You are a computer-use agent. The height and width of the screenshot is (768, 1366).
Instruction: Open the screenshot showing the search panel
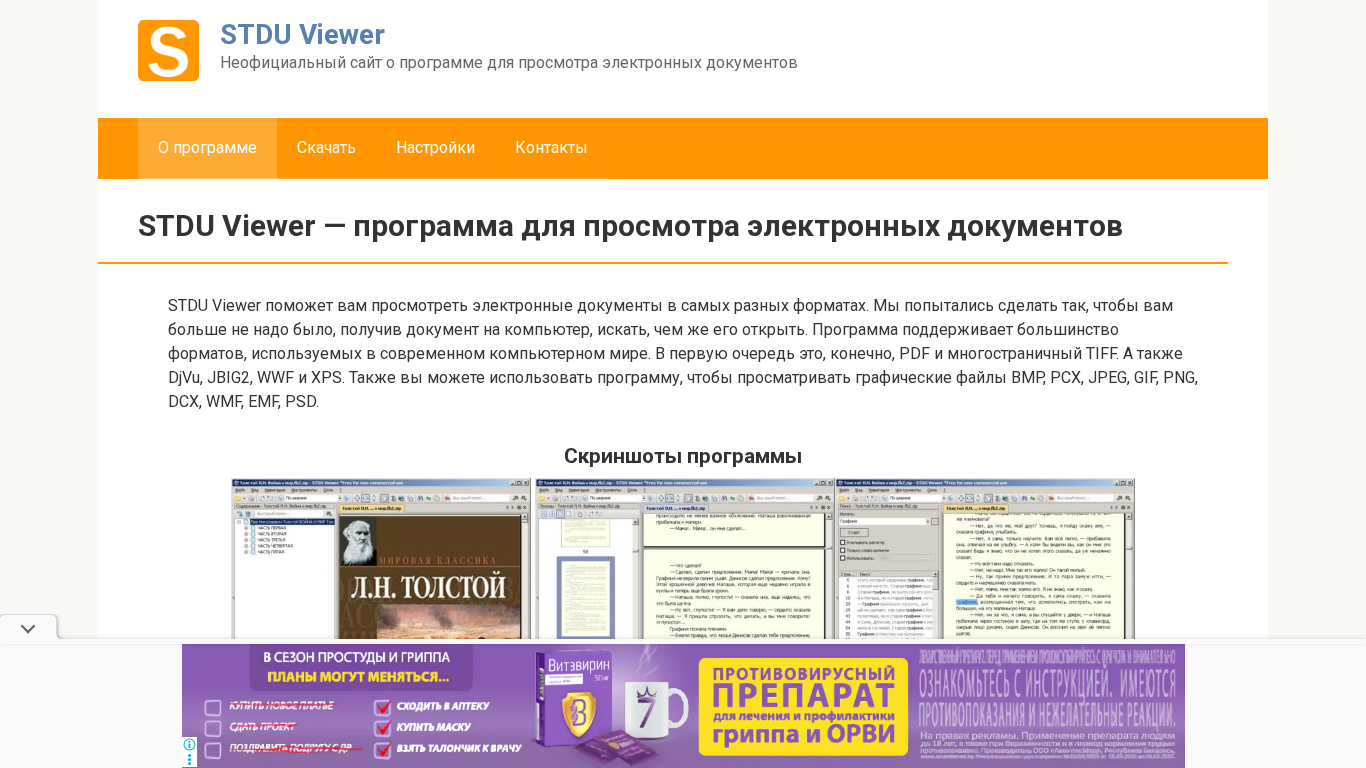point(985,558)
